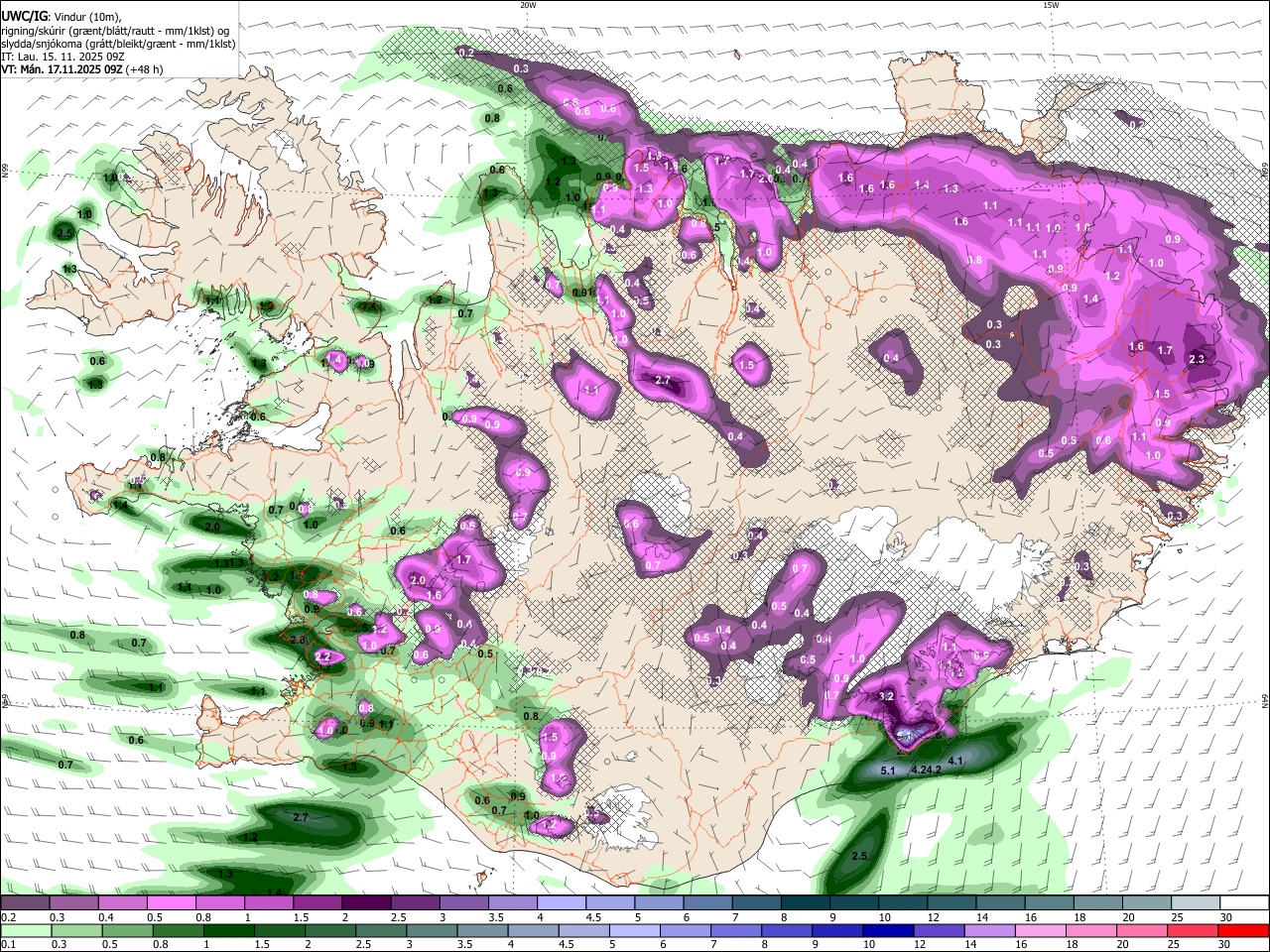The height and width of the screenshot is (952, 1270).
Task: Click the '4.1' precipitation value on the map
Action: [956, 761]
